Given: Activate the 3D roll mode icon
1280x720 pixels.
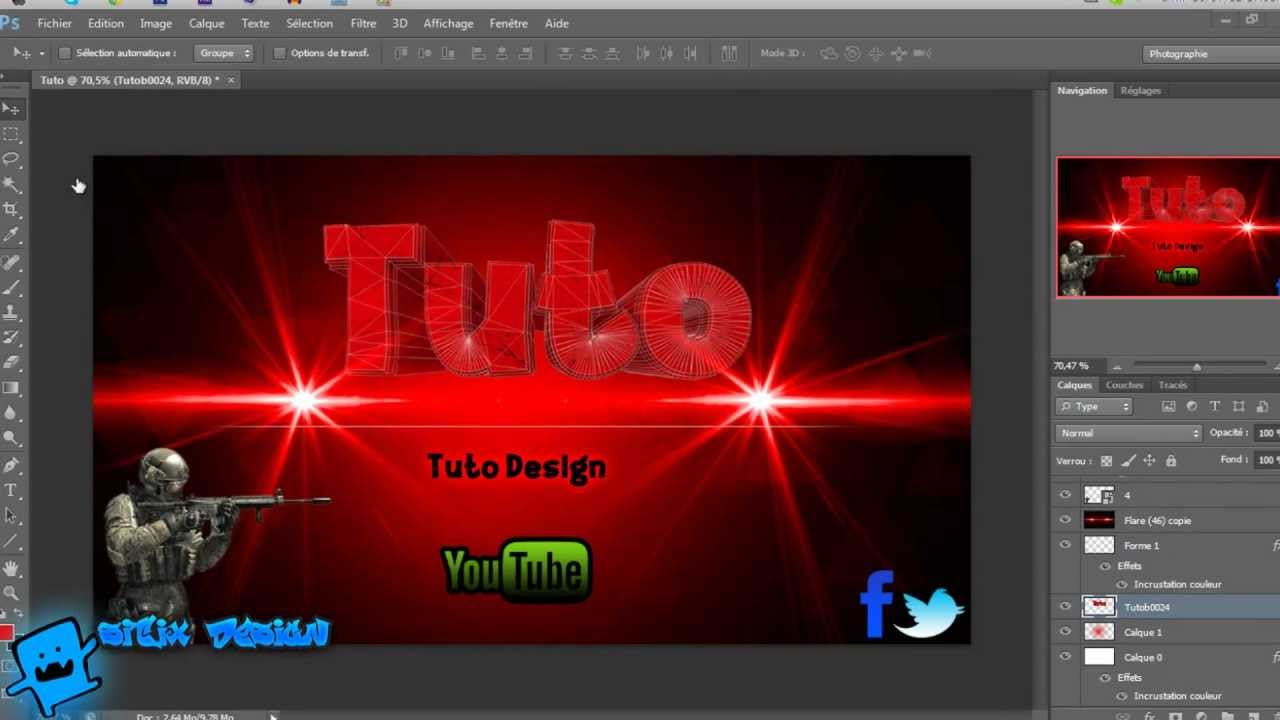Looking at the screenshot, I should [852, 53].
